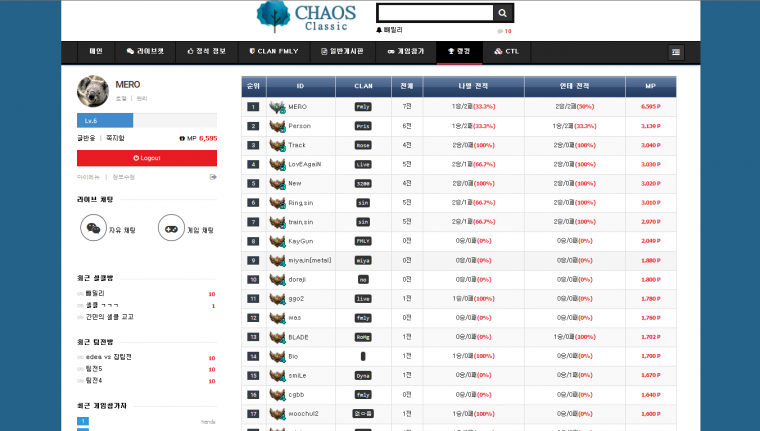Click the FMLY clan badge in KayGun's row
The height and width of the screenshot is (431, 760).
click(363, 241)
